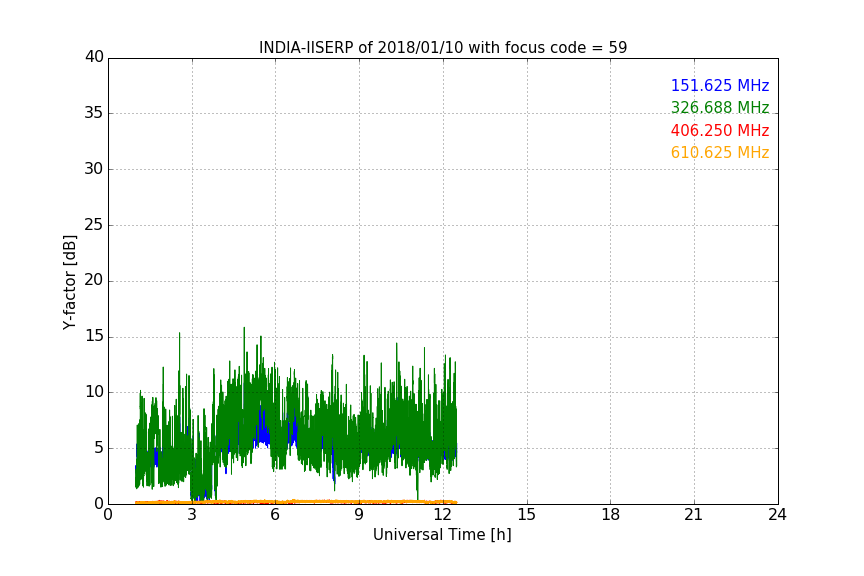Click the x-axis tick label 3

(x=192, y=515)
